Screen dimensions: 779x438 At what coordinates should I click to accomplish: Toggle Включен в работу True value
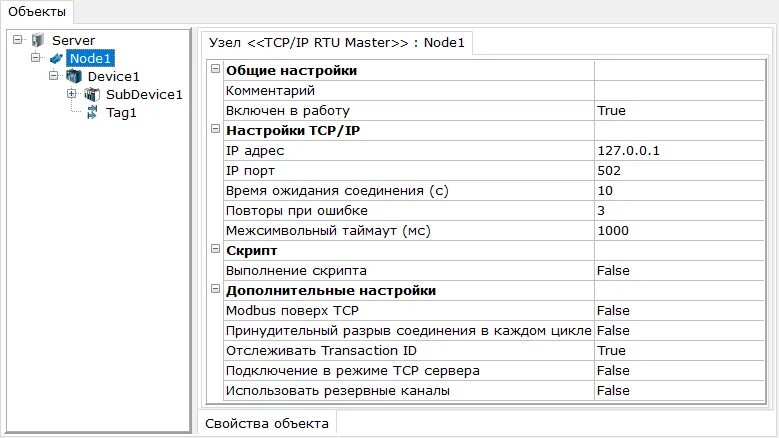(x=679, y=111)
